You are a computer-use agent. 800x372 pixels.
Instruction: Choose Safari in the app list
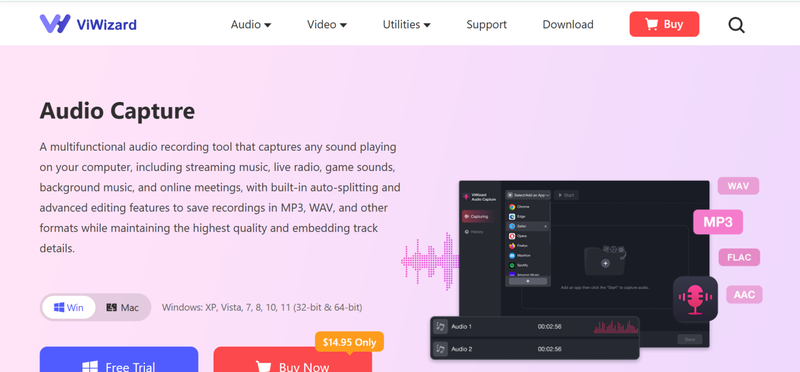point(528,226)
